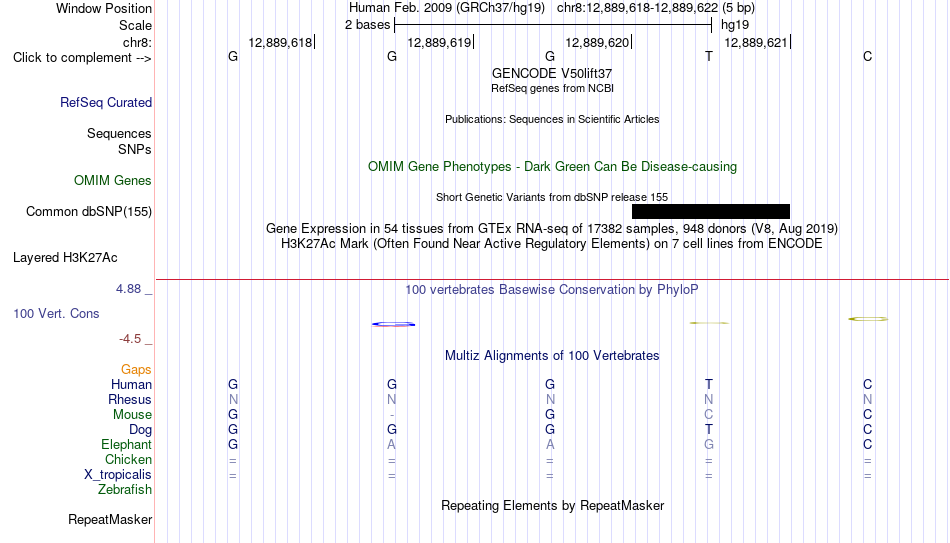
Task: Select the 'Zebrafish' species label
Action: 125,489
